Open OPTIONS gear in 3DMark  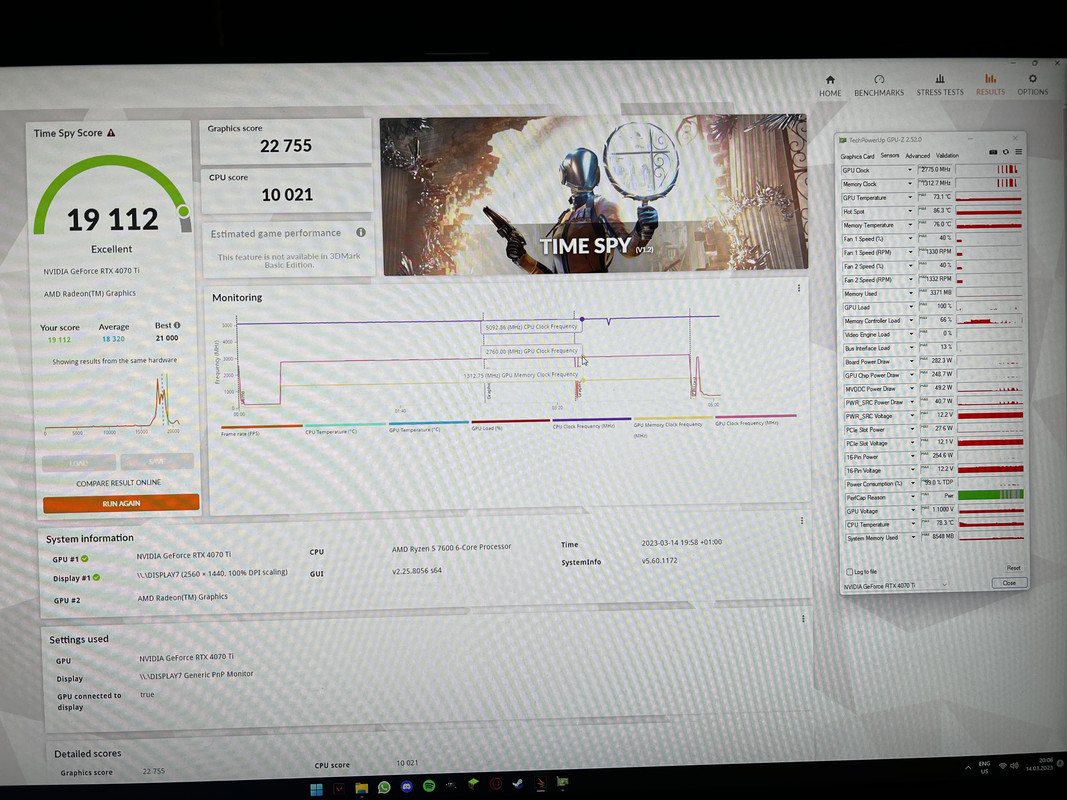[x=1032, y=85]
